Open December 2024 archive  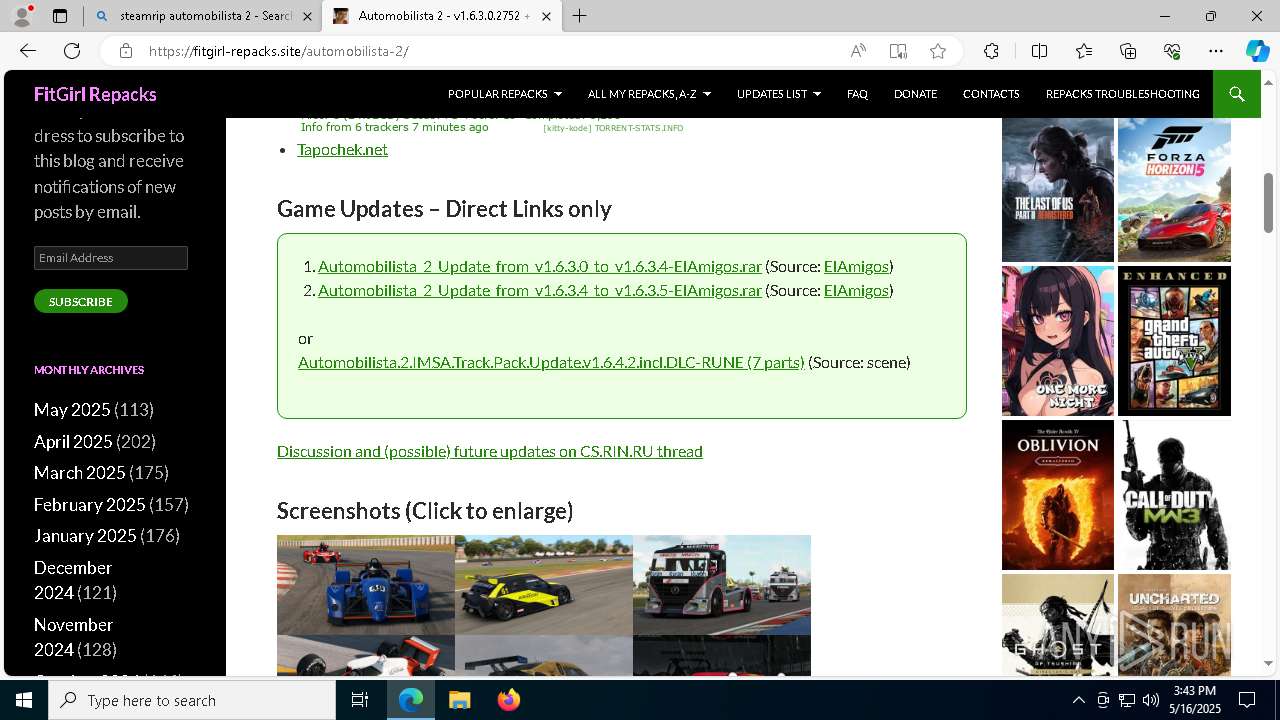pos(73,580)
